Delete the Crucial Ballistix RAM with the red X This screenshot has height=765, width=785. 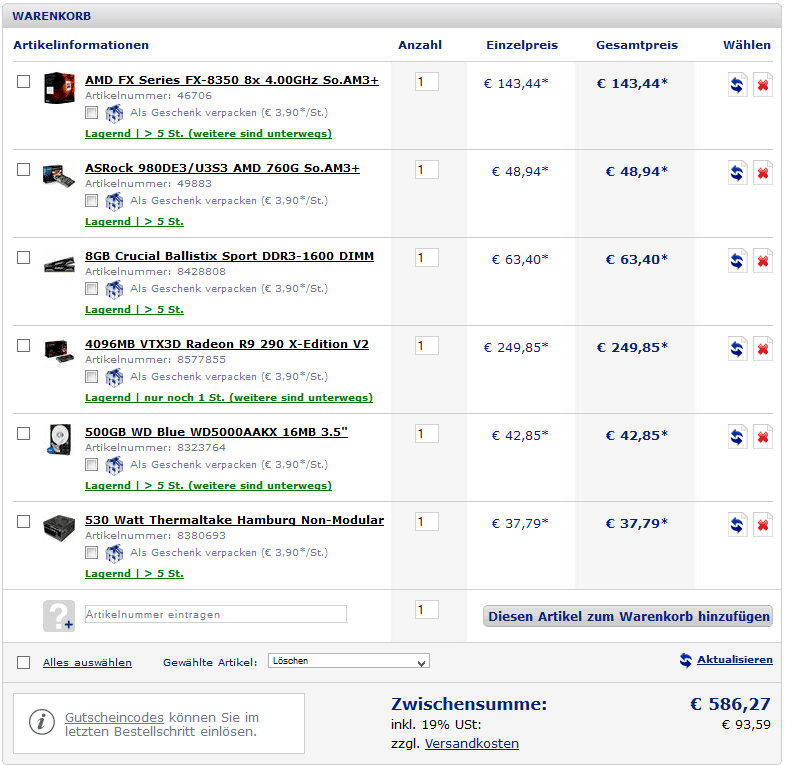762,261
